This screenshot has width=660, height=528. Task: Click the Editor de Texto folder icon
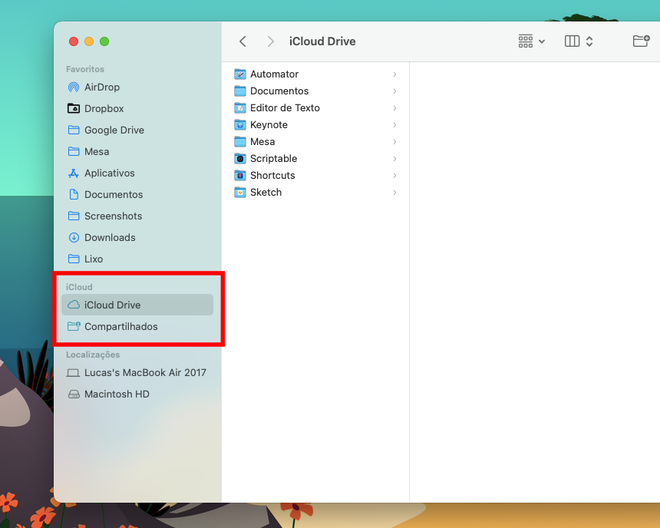(x=240, y=108)
